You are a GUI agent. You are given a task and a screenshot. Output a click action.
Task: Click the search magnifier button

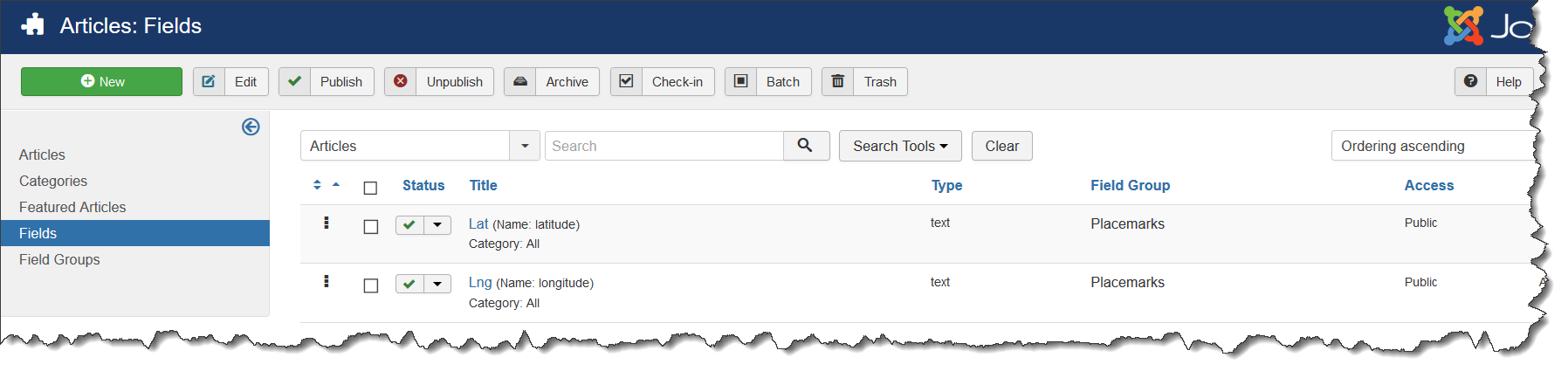[x=806, y=146]
